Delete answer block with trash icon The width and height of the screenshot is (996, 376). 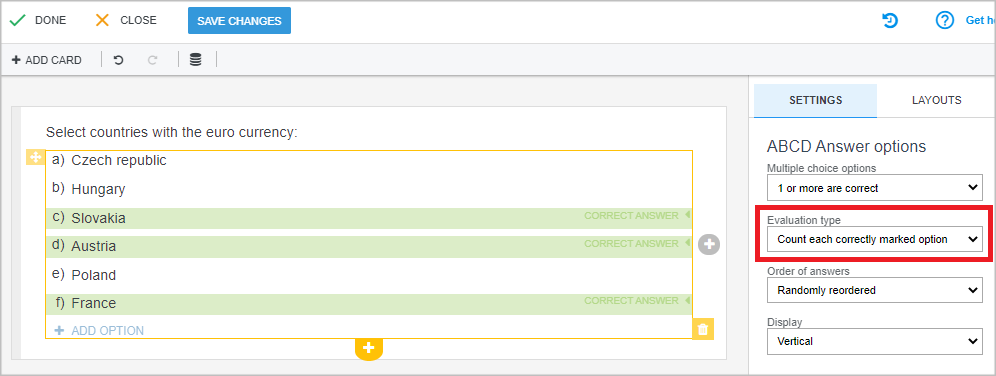[x=703, y=330]
